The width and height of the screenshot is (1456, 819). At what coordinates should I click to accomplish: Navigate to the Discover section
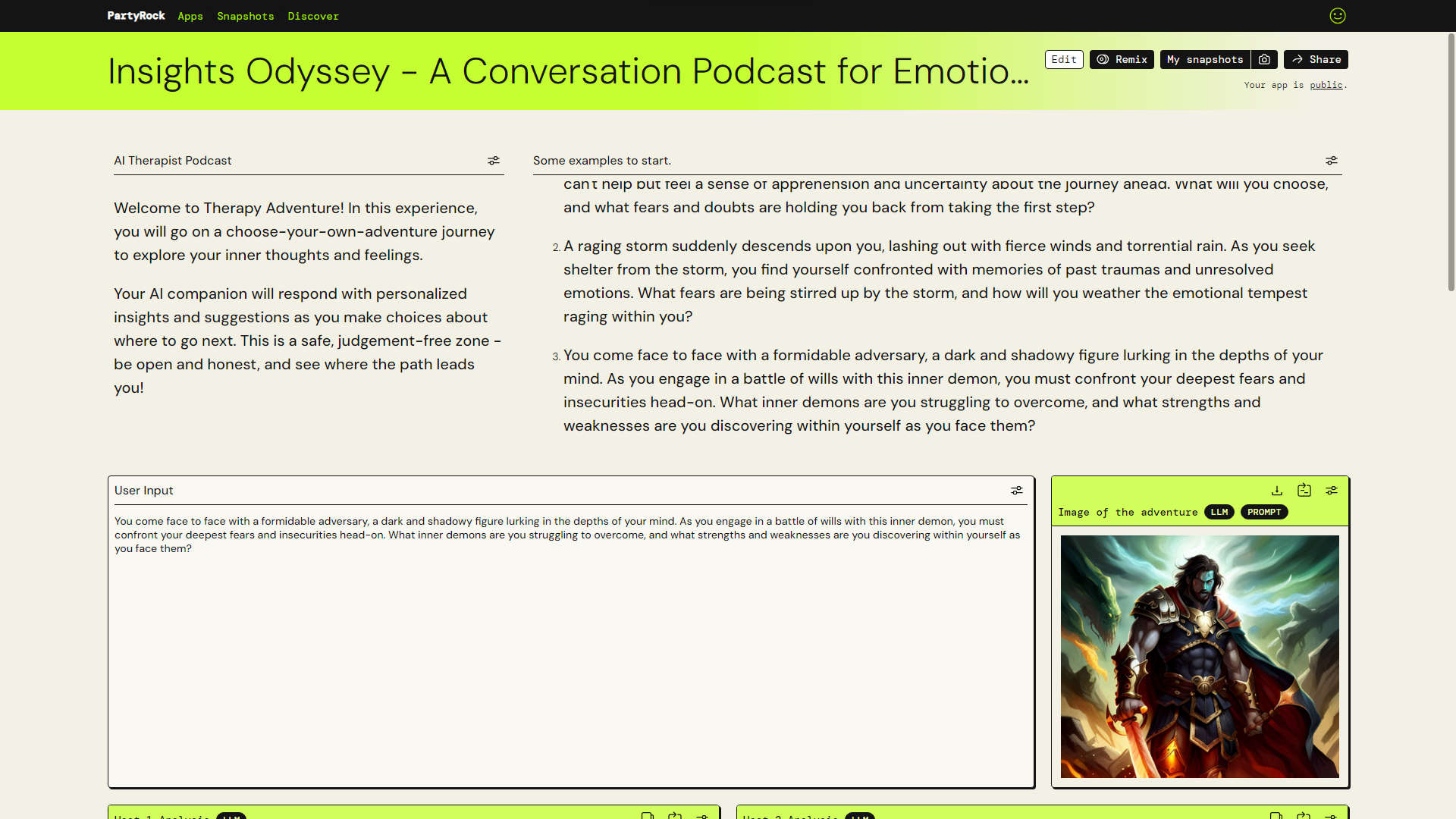[x=312, y=16]
